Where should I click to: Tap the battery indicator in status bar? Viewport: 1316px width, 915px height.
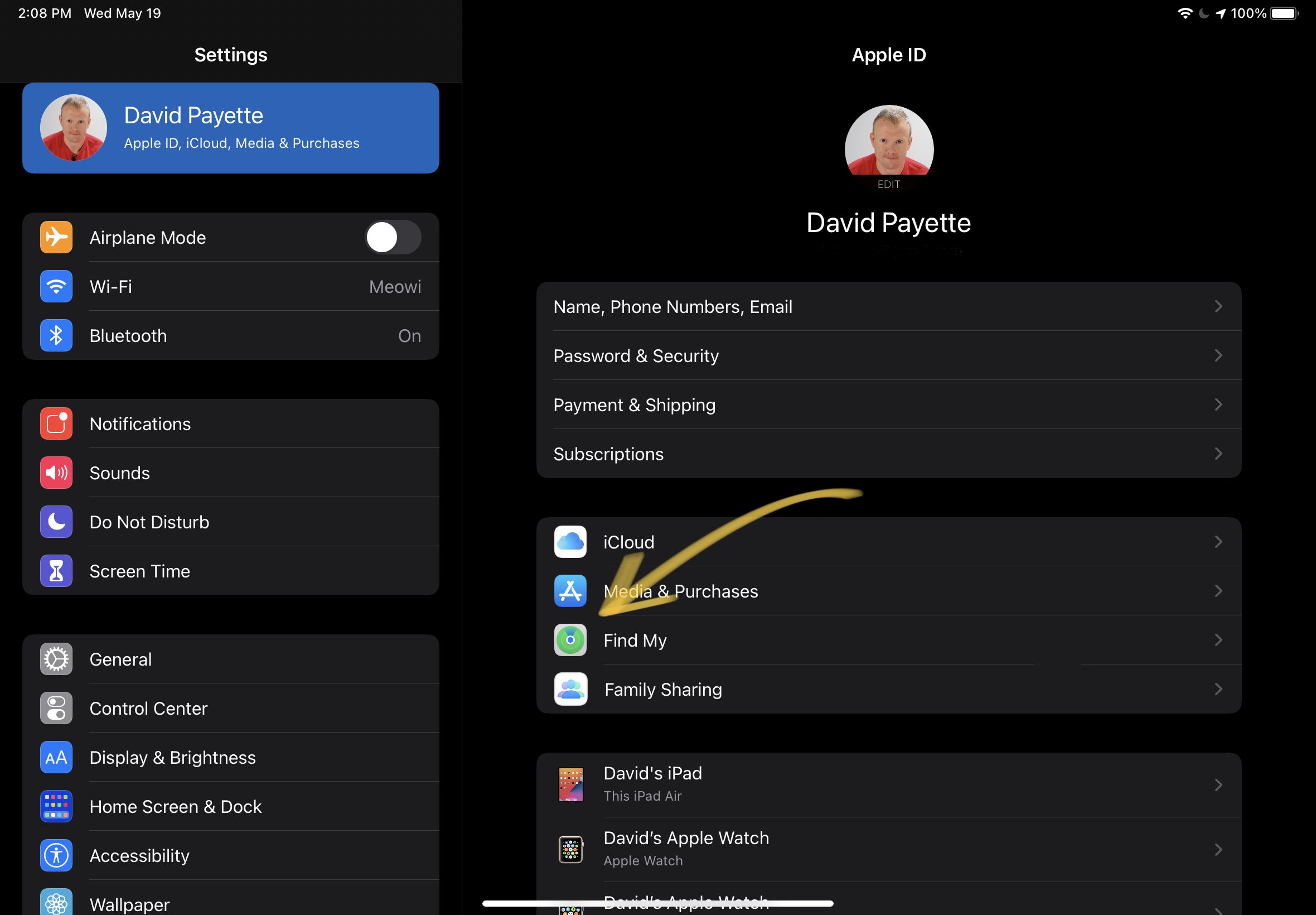point(1284,13)
